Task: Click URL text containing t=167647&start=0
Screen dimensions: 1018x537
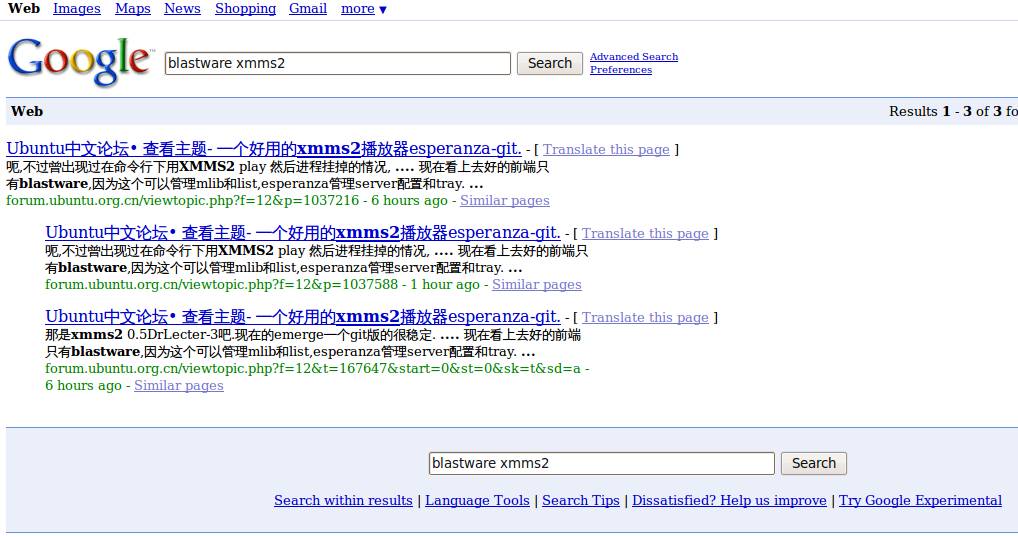Action: point(313,369)
